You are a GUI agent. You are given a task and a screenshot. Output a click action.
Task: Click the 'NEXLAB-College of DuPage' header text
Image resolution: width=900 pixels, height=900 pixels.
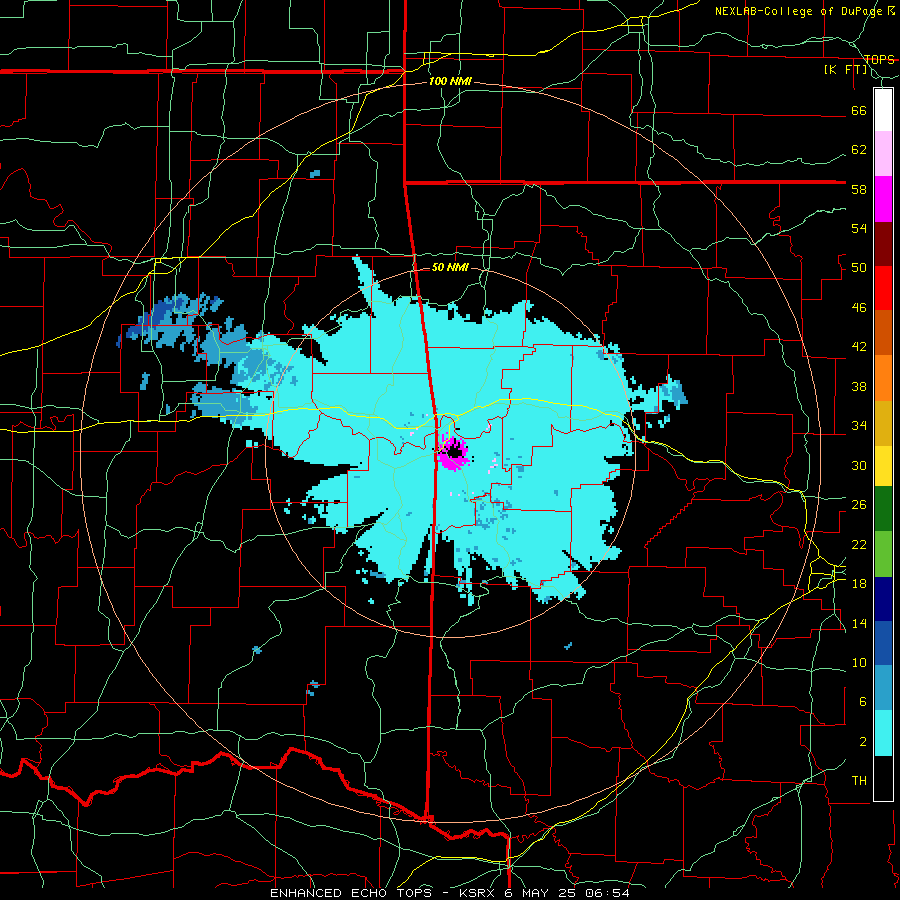coord(798,11)
